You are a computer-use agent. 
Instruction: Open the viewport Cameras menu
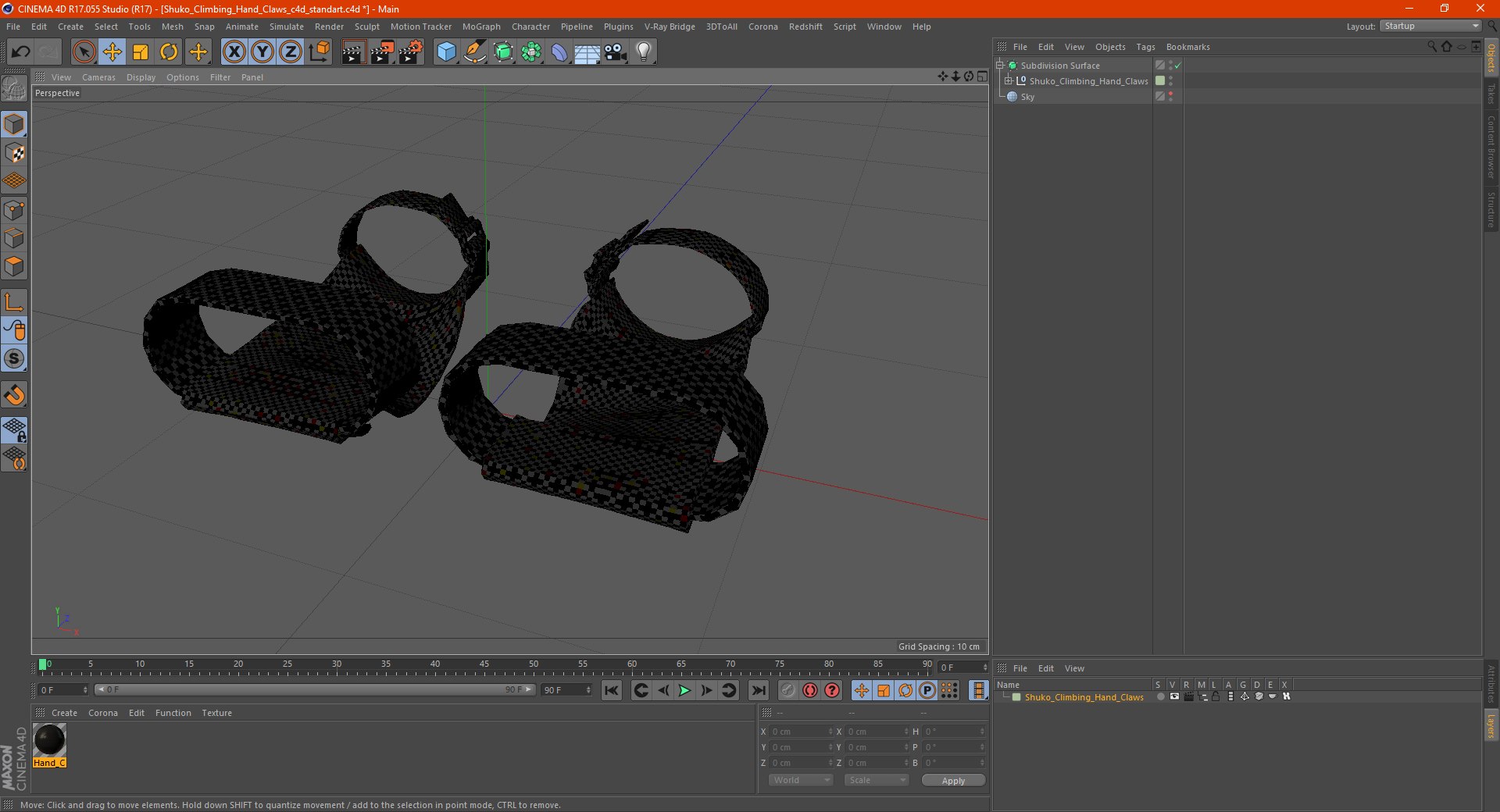98,77
